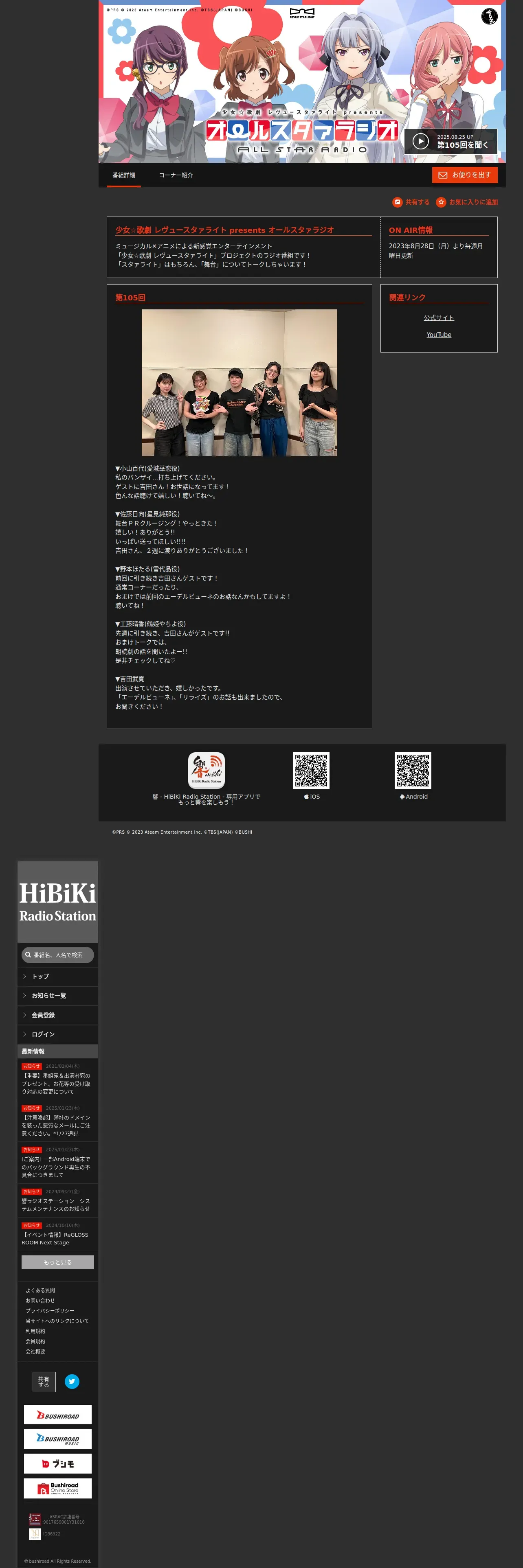Click the ON AIR情報 heading
523x1568 pixels.
point(411,230)
